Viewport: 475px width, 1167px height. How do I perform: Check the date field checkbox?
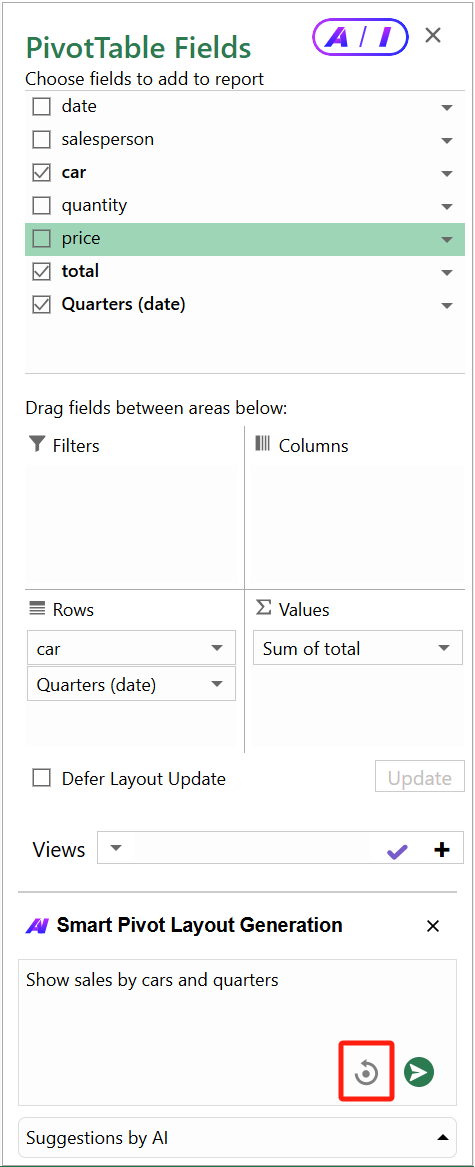click(x=41, y=106)
